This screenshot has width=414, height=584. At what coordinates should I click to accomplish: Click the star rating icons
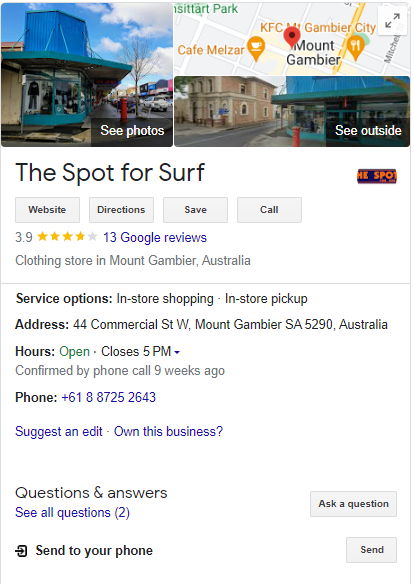(x=67, y=237)
